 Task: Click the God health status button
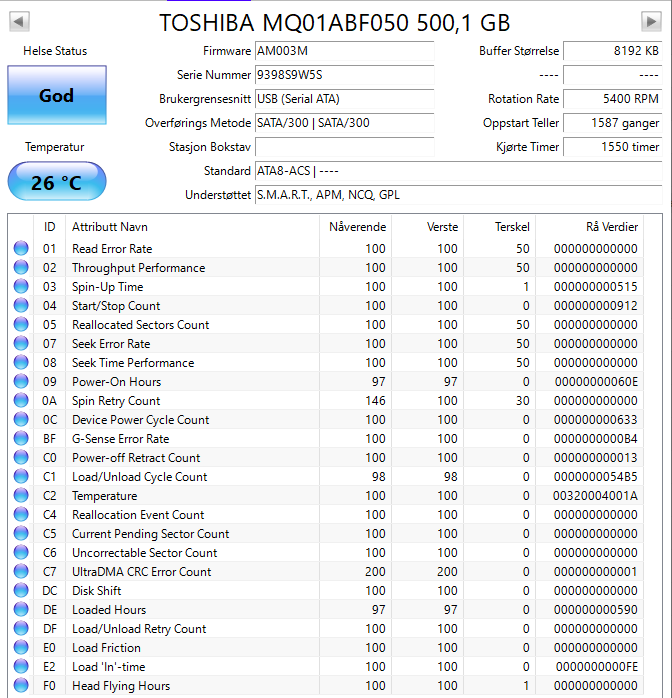coord(56,96)
